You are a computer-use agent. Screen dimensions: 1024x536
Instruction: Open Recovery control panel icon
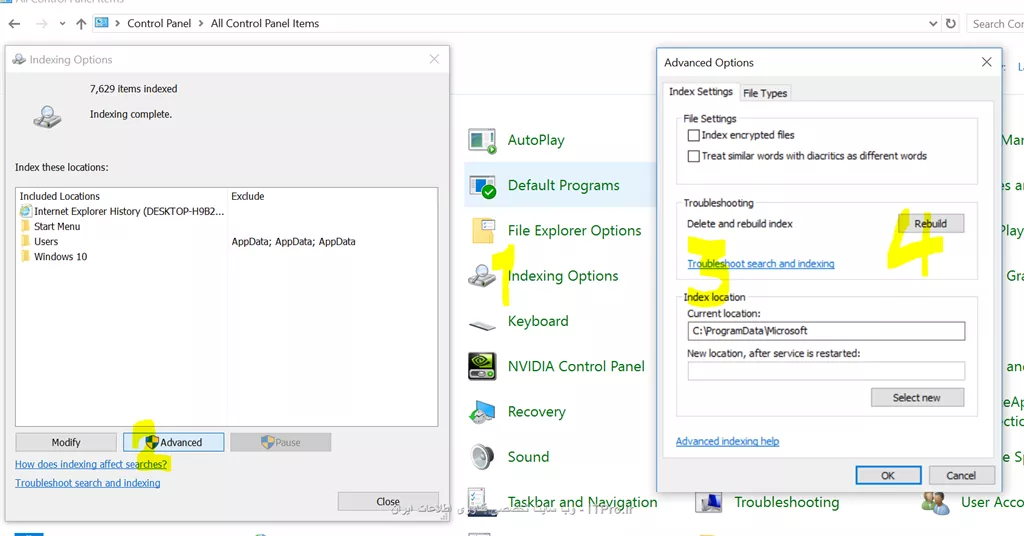[482, 412]
